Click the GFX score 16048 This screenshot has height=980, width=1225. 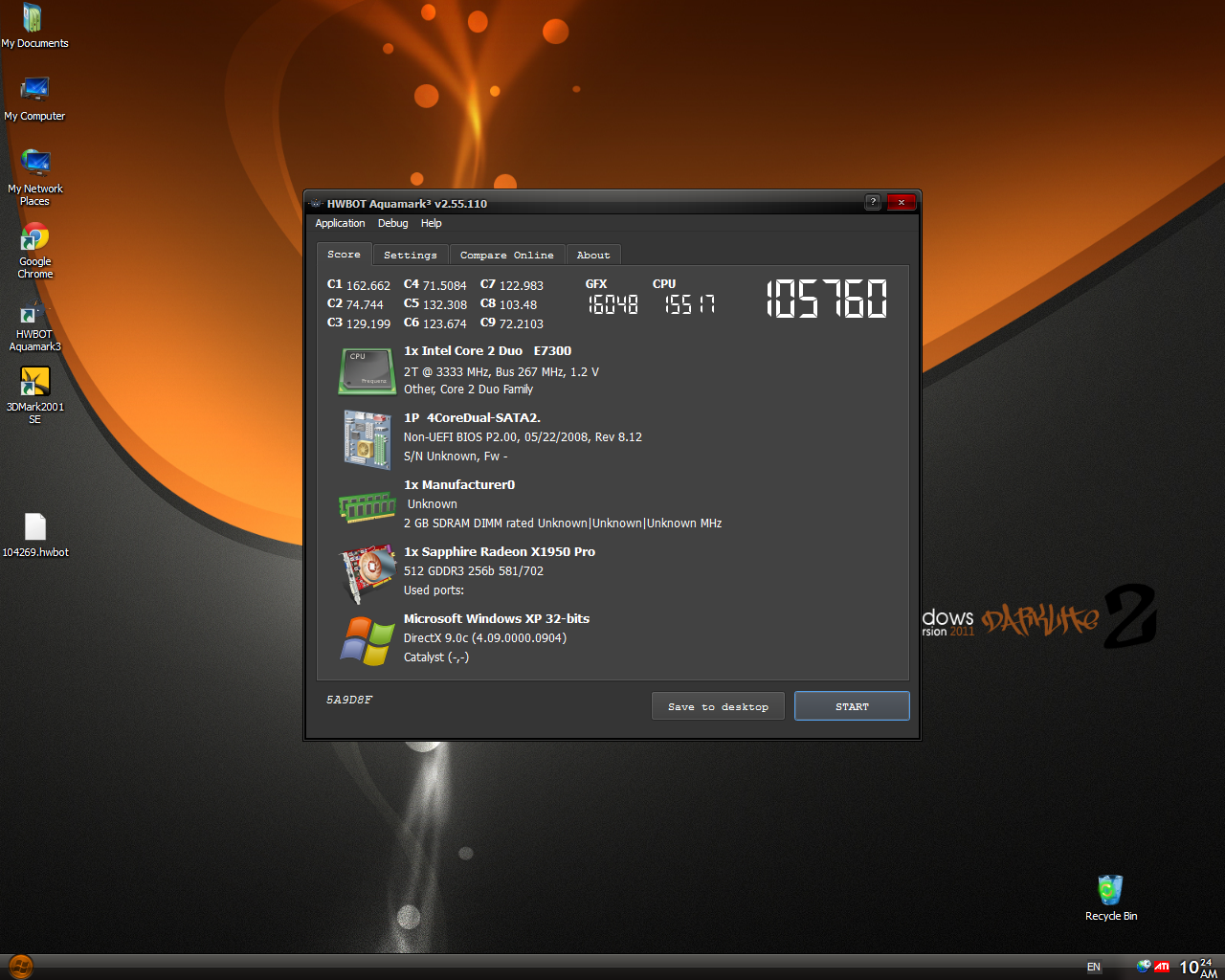612,304
